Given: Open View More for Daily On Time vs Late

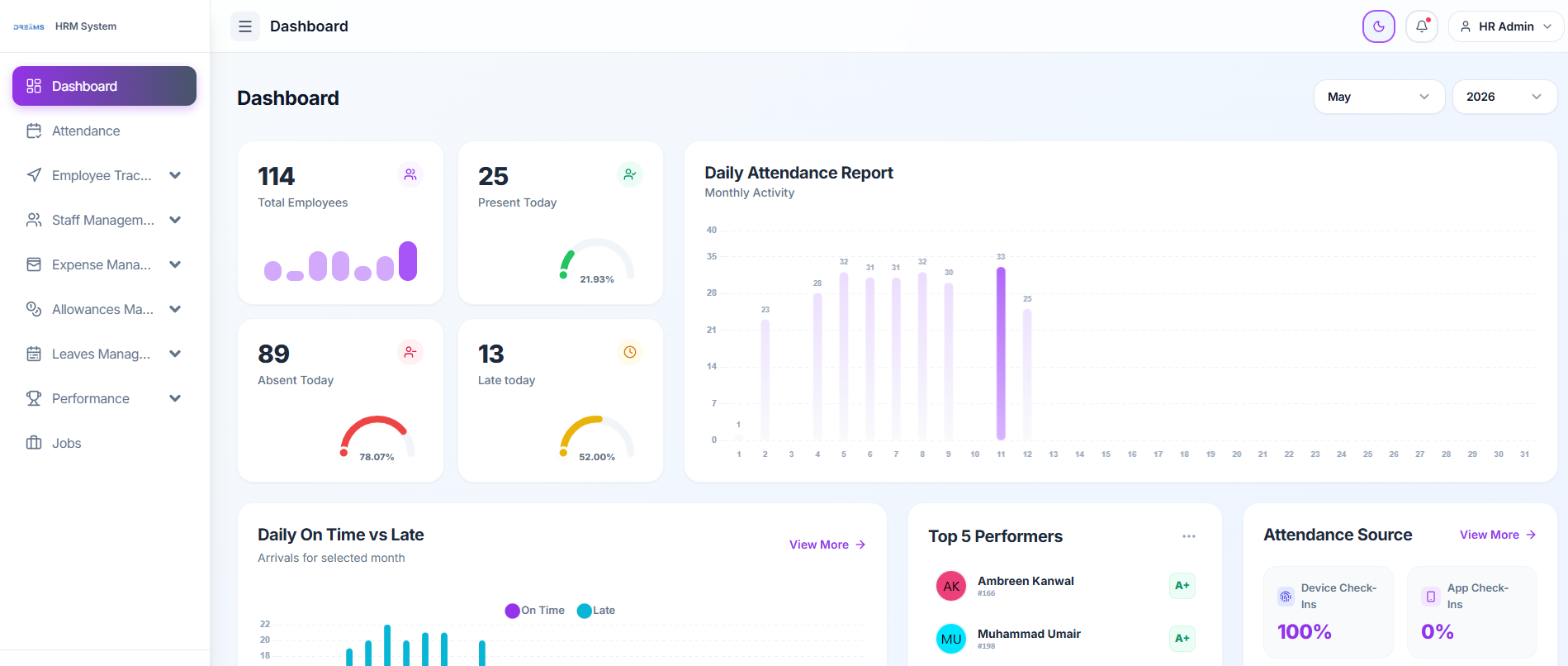Looking at the screenshot, I should [x=827, y=545].
